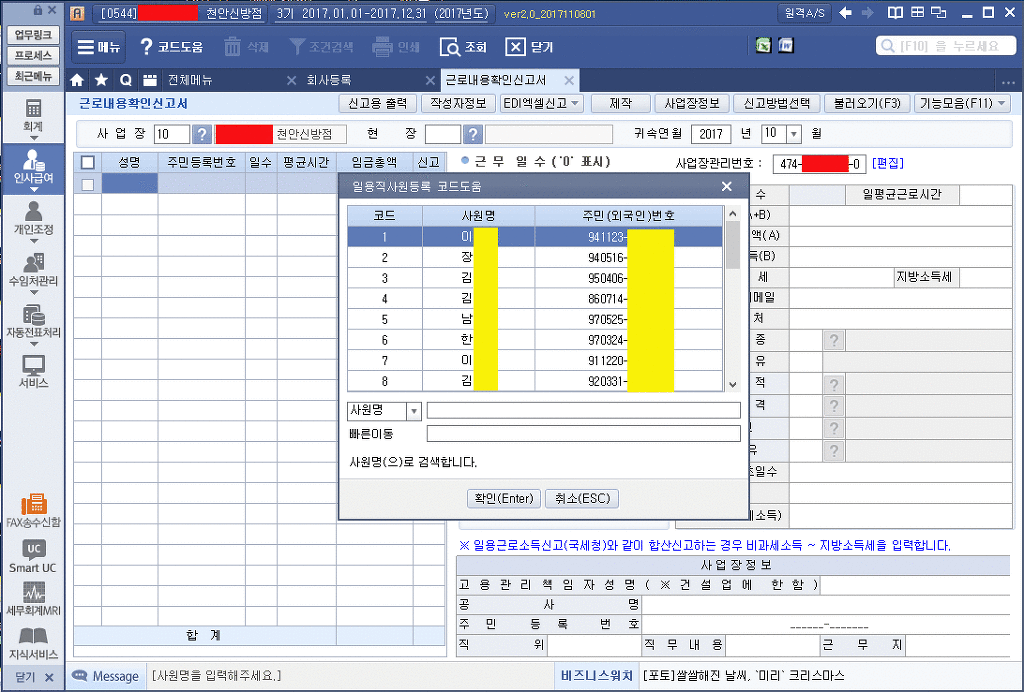Close the 일용직사원등록 코드도움 dialog
The image size is (1024, 692).
(727, 187)
